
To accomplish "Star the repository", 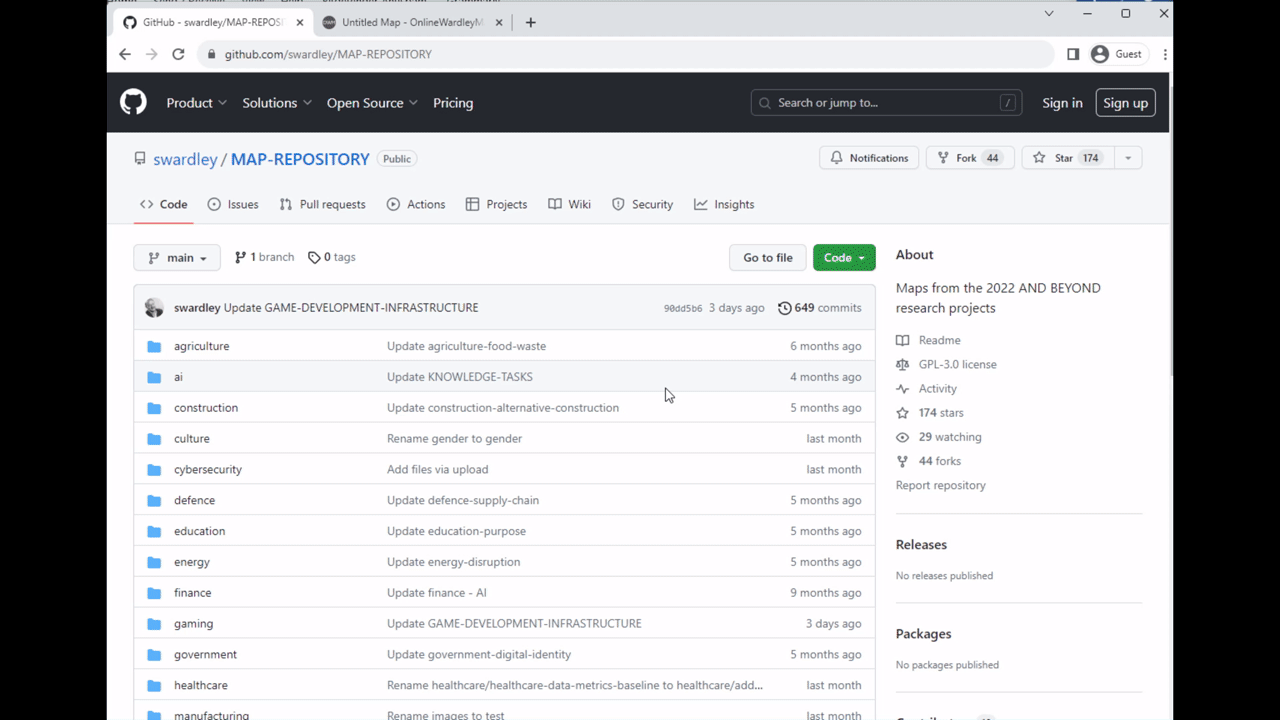I will click(x=1067, y=158).
